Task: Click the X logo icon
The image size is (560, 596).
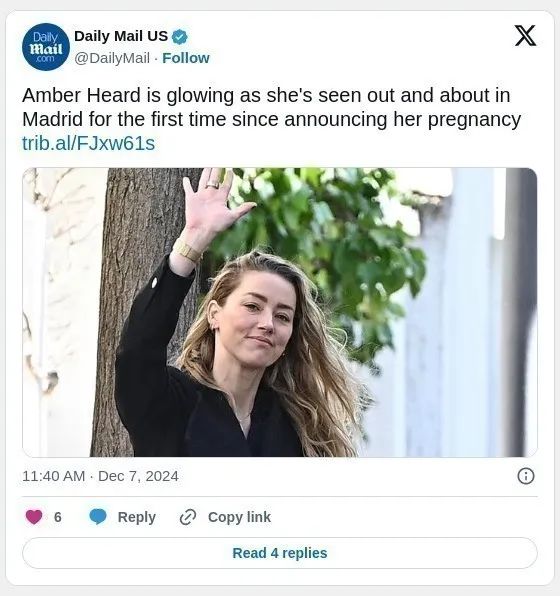Action: click(525, 36)
